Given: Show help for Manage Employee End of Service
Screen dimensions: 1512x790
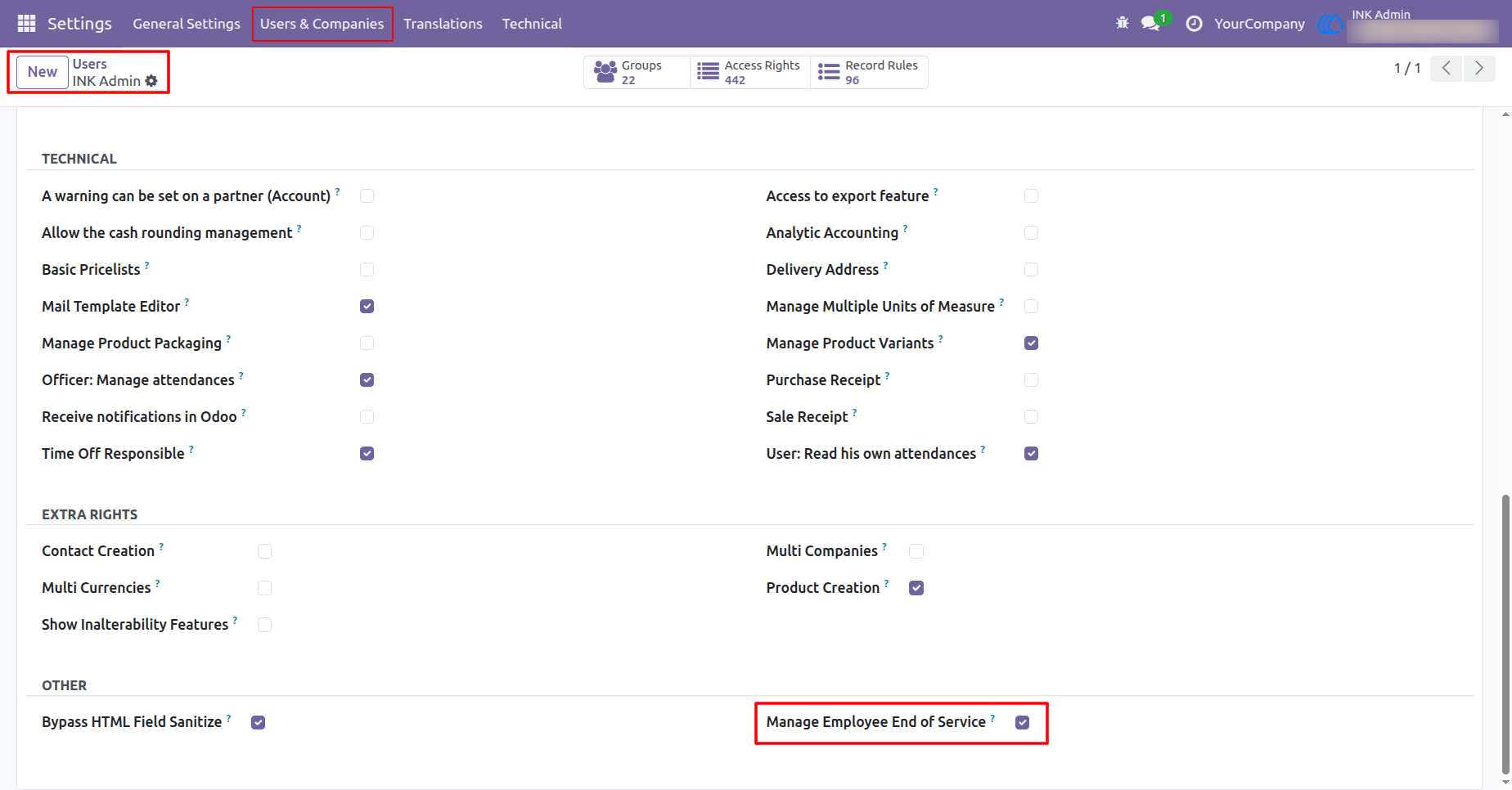Looking at the screenshot, I should (993, 717).
